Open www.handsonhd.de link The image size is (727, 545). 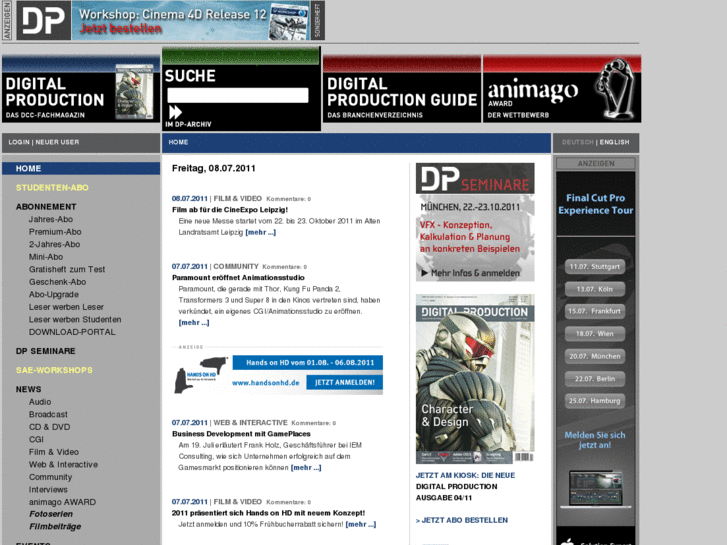click(x=265, y=383)
